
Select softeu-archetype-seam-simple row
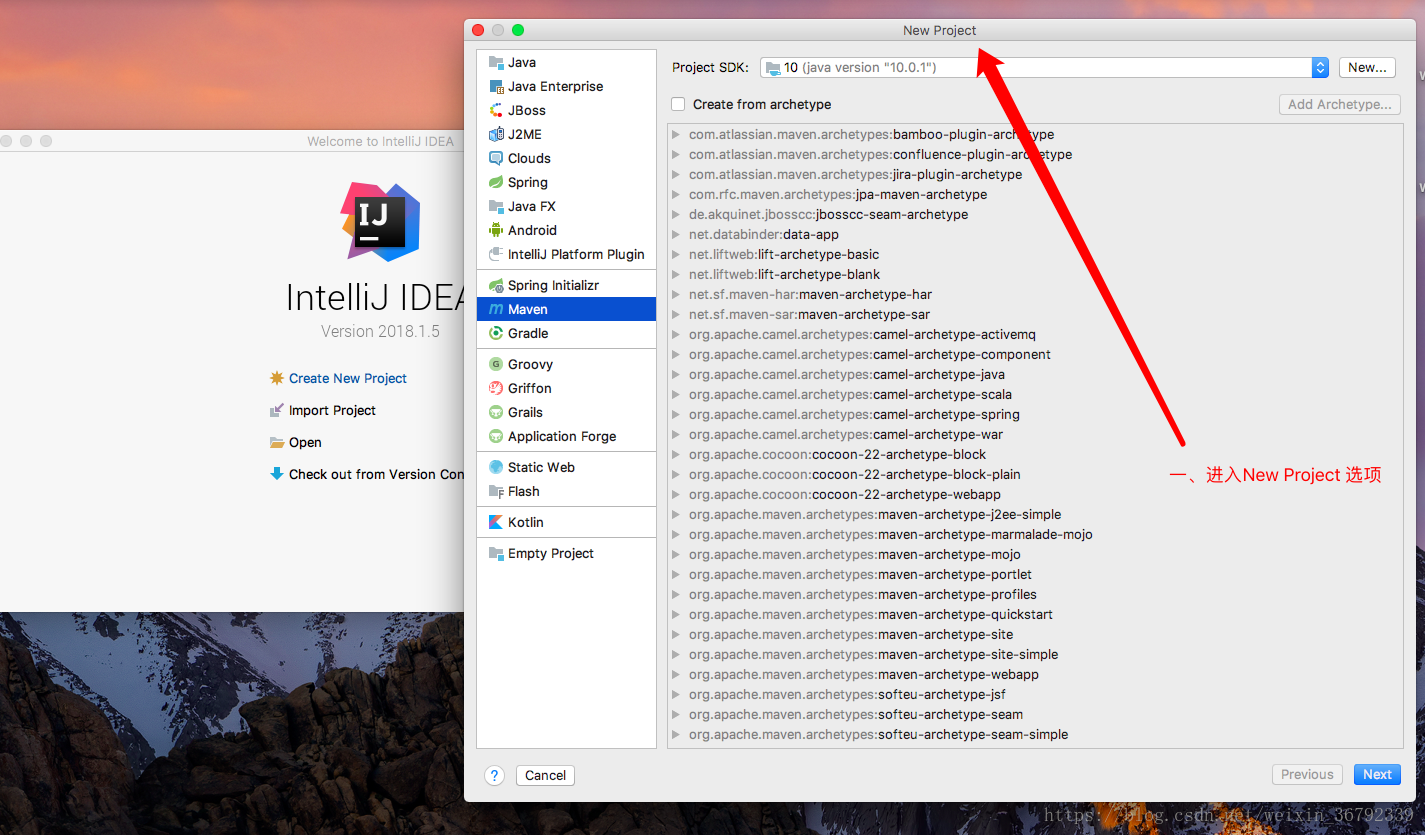click(1035, 734)
